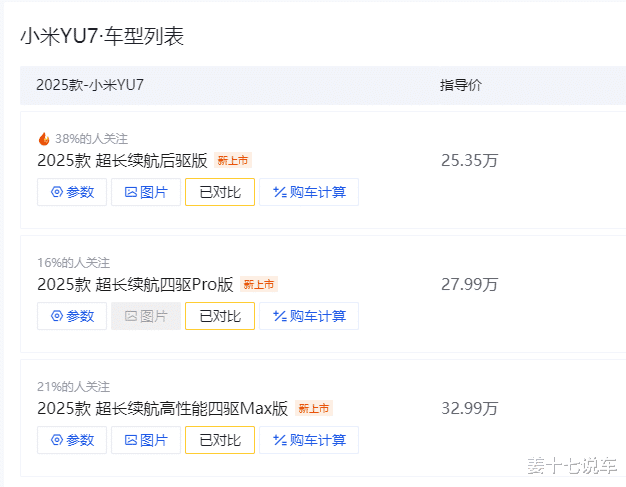The height and width of the screenshot is (487, 626).
Task: Open the 2025款 超长续航后驱版 title link
Action: click(x=122, y=160)
